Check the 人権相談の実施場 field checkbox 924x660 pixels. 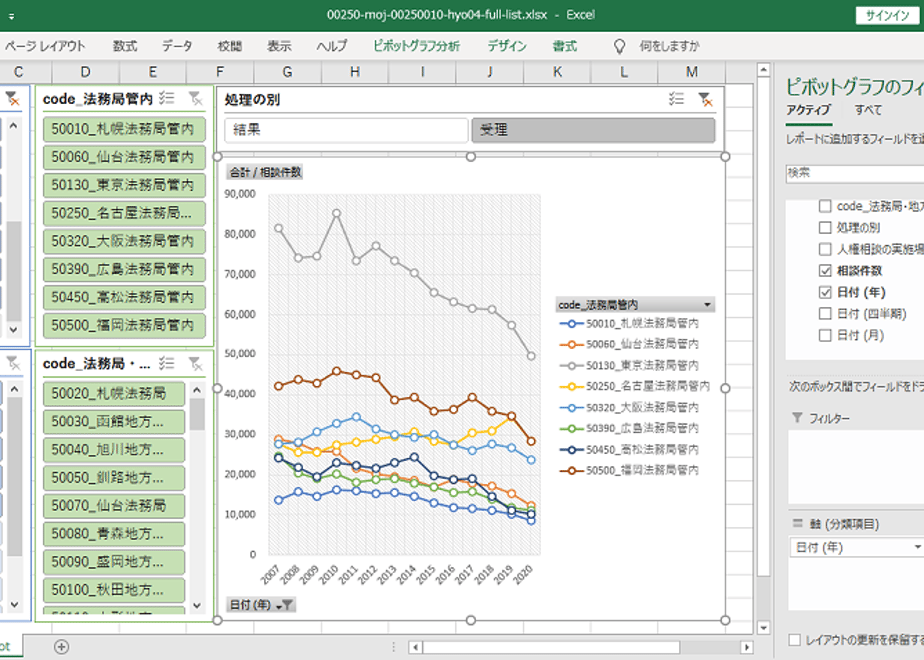(x=825, y=249)
